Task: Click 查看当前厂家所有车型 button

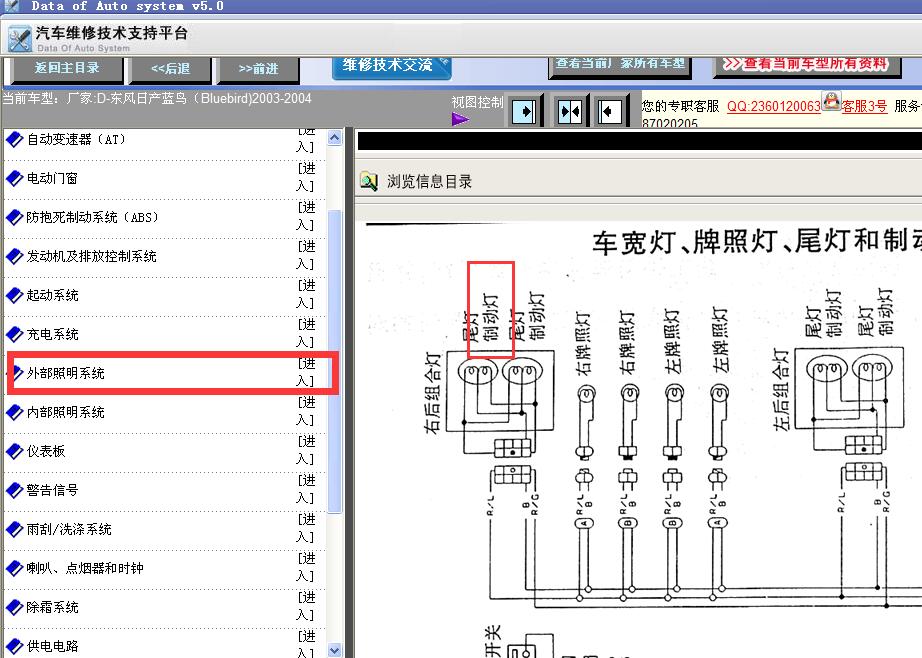Action: [x=620, y=65]
